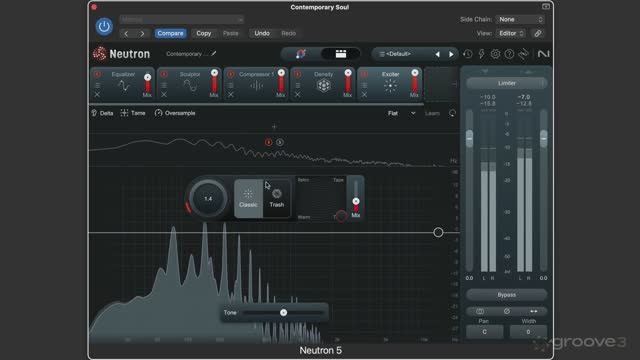This screenshot has height=360, width=640.
Task: Open the View Editor dropdown
Action: pyautogui.click(x=511, y=33)
